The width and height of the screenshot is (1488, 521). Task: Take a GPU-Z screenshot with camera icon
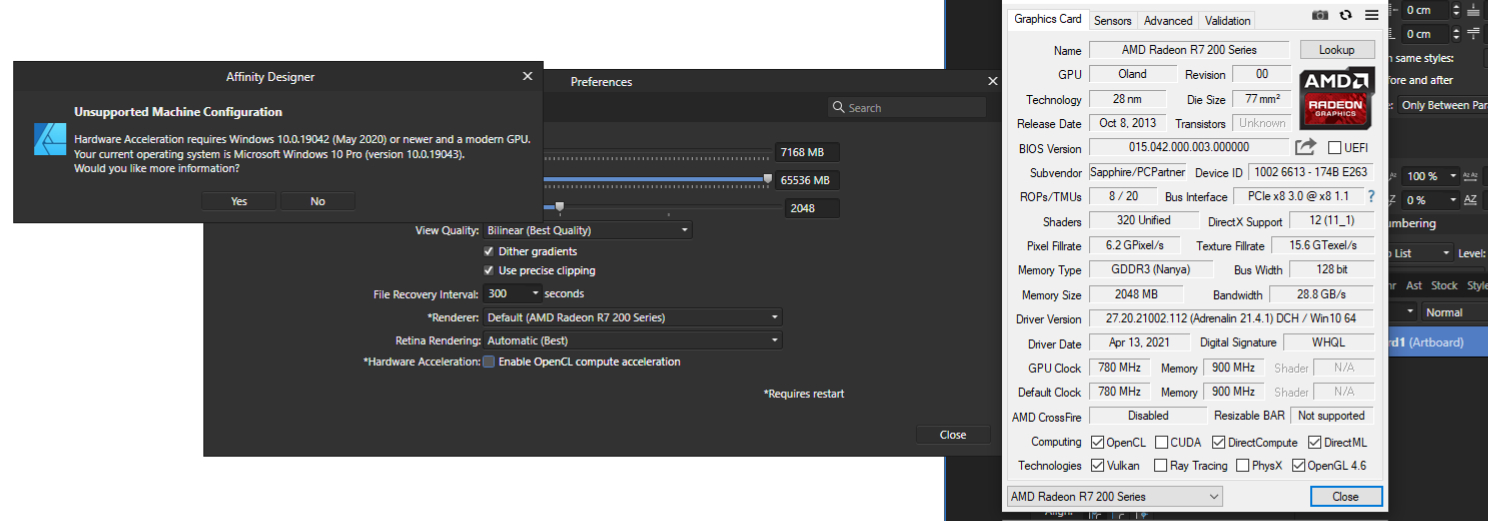click(x=1320, y=15)
